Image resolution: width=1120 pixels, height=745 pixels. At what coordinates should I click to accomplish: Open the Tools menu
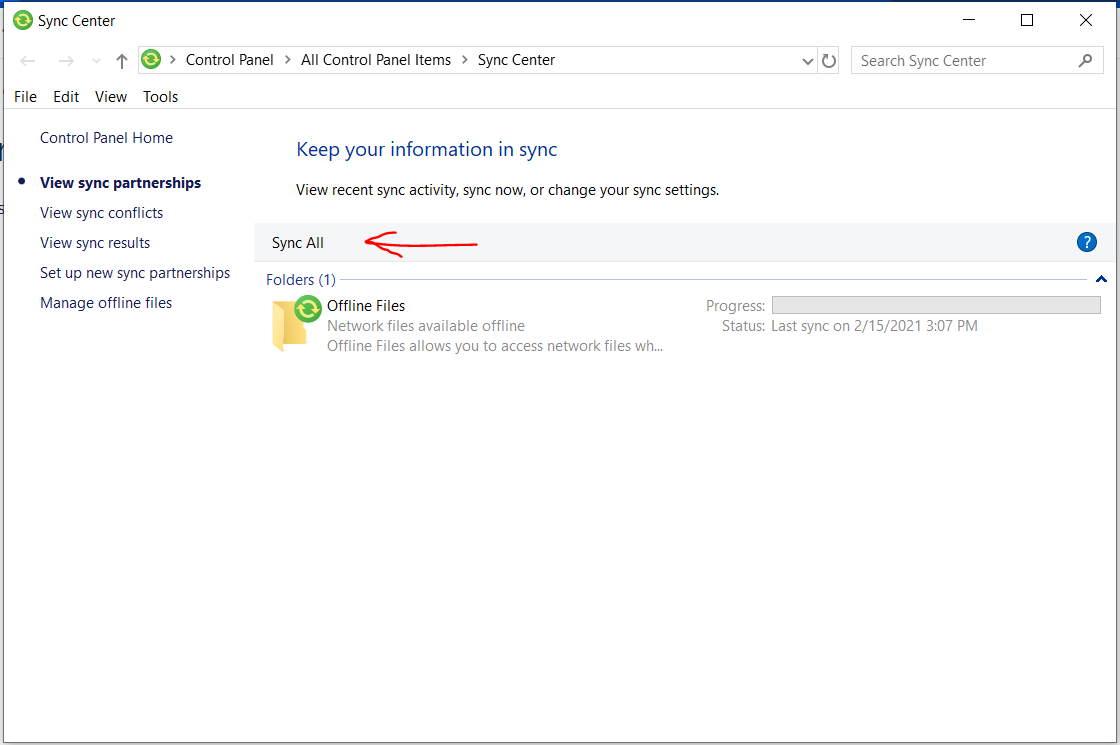click(x=160, y=96)
